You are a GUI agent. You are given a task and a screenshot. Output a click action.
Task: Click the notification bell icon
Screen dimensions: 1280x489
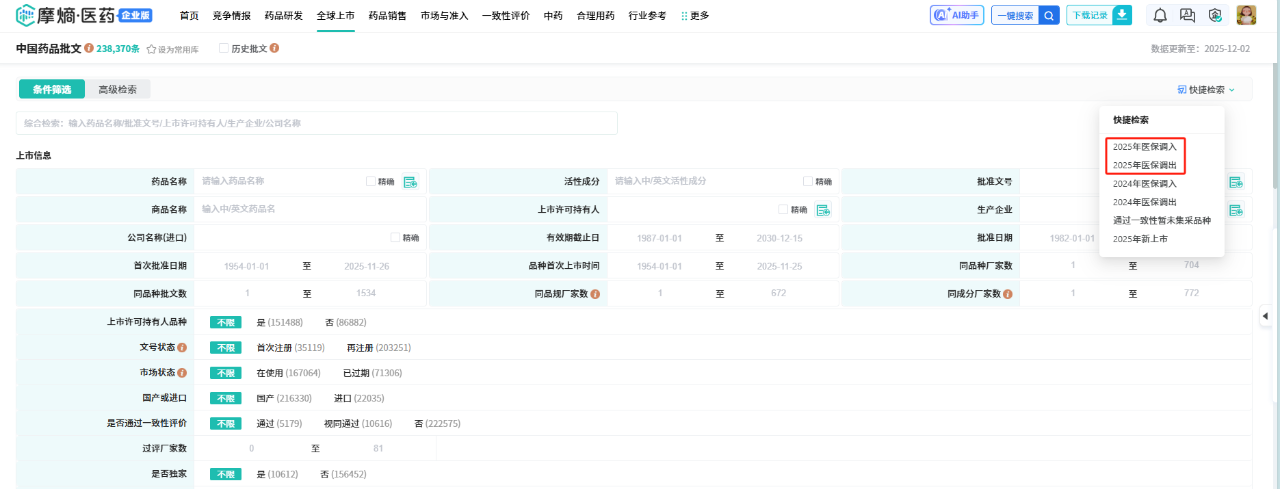tap(1160, 15)
